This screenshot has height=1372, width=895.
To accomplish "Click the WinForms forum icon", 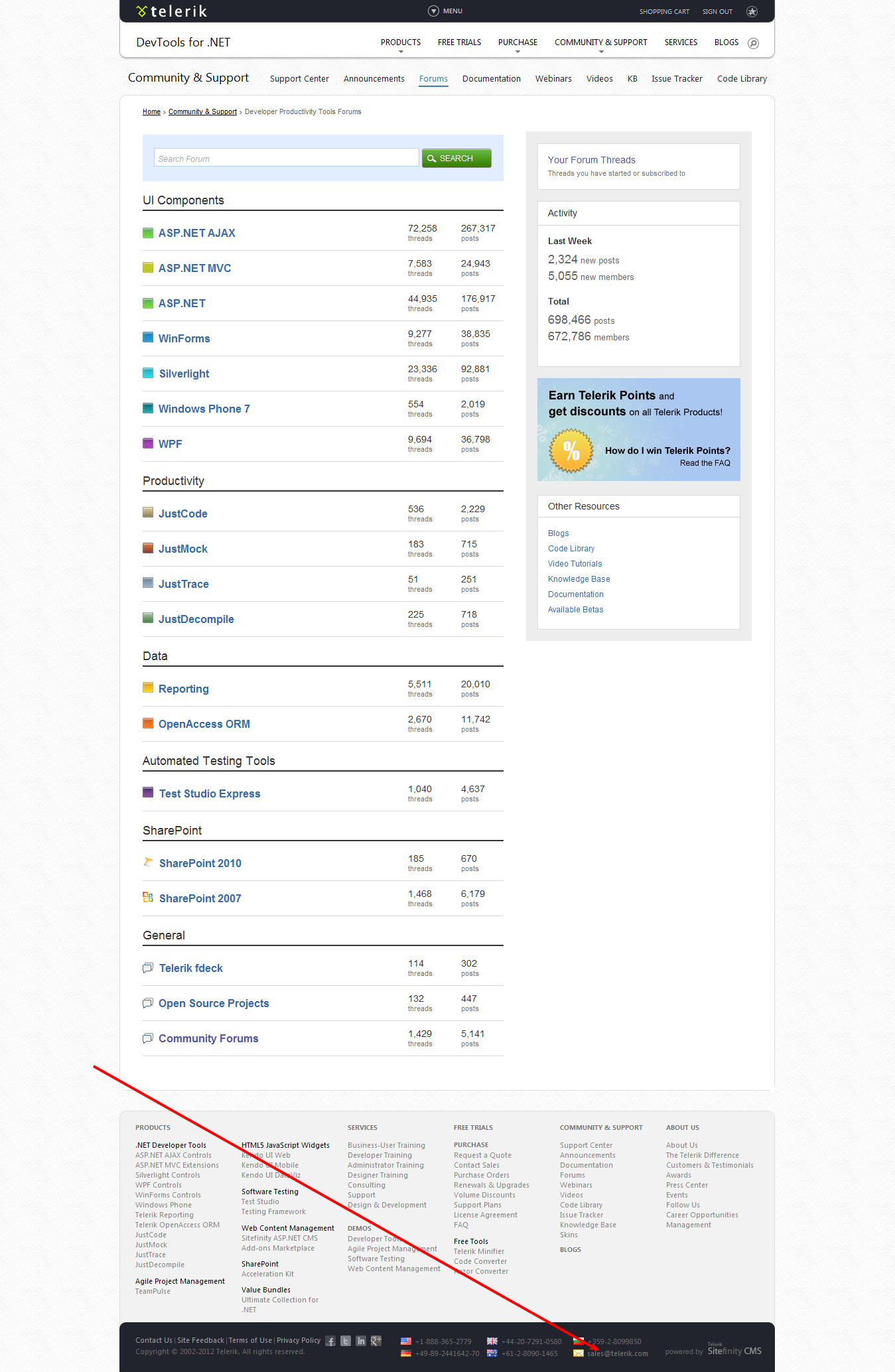I will [x=148, y=338].
